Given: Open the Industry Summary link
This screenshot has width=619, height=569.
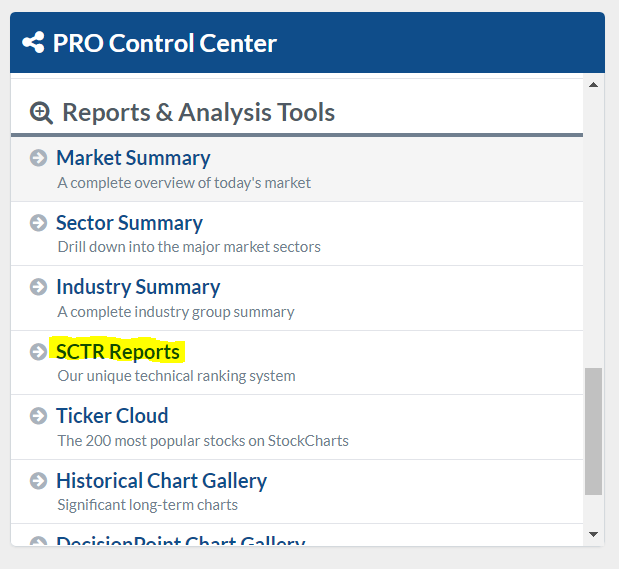Looking at the screenshot, I should (x=138, y=287).
